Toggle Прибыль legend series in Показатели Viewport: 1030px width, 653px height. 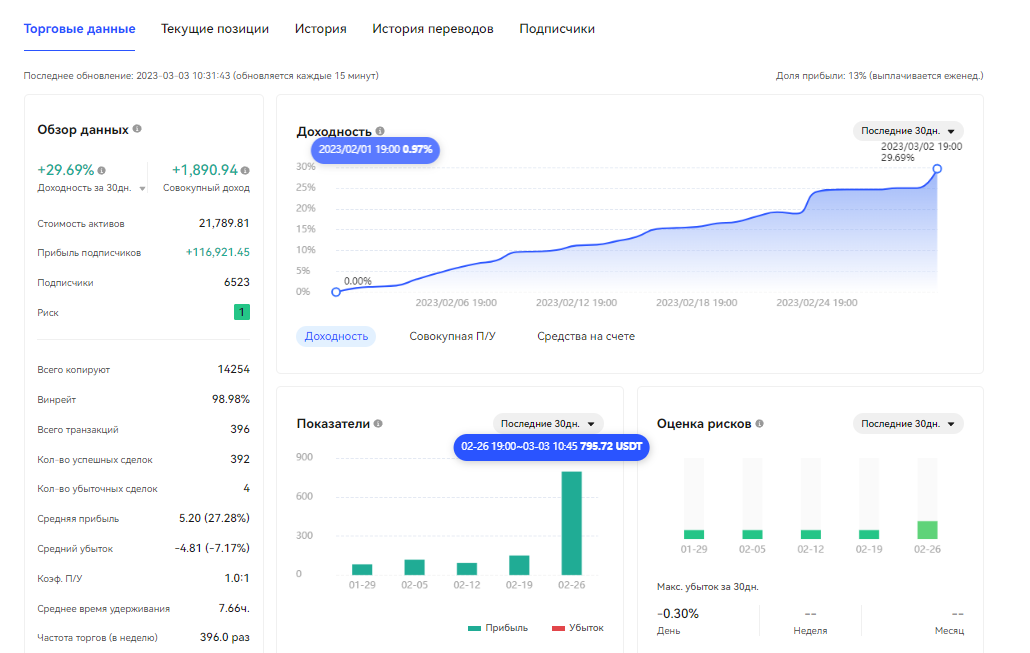[x=498, y=628]
